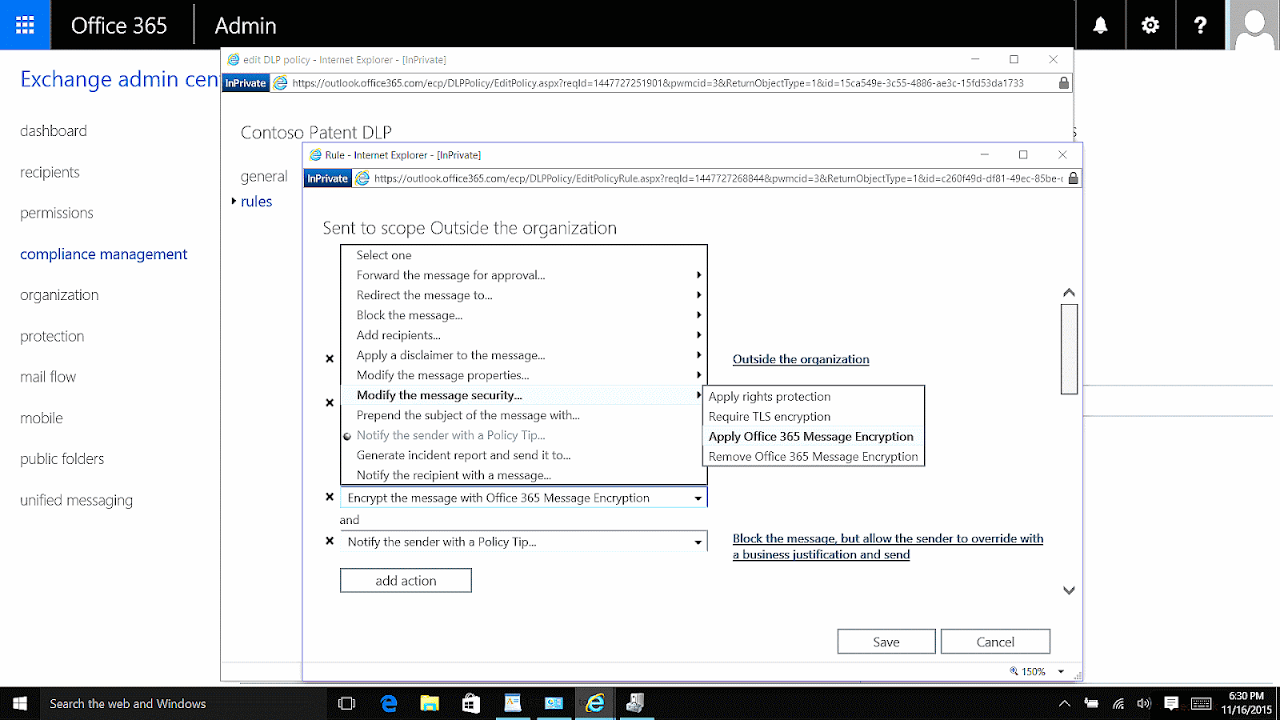Open the touch keyboard icon in the tray

click(1202, 704)
